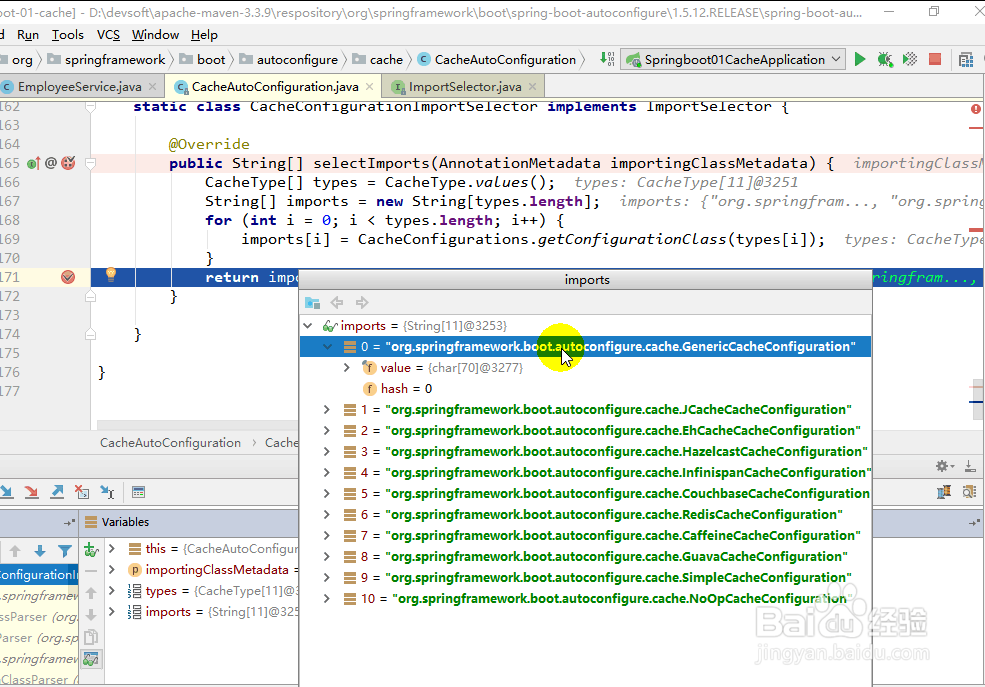Fold the class block at line 162
This screenshot has height=687, width=985.
(x=90, y=107)
